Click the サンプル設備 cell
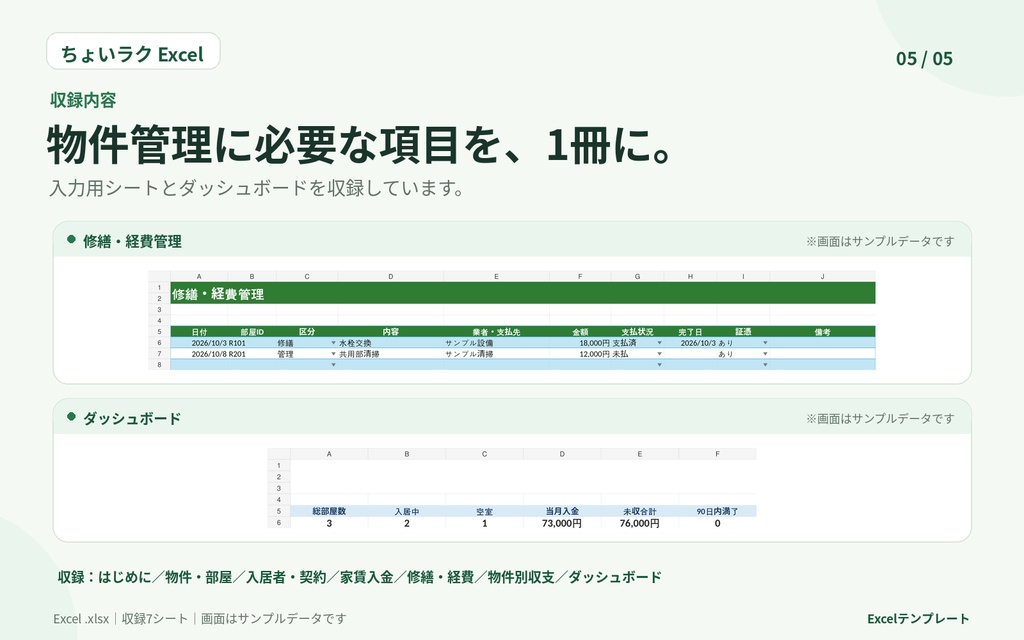This screenshot has height=640, width=1024. pyautogui.click(x=496, y=343)
